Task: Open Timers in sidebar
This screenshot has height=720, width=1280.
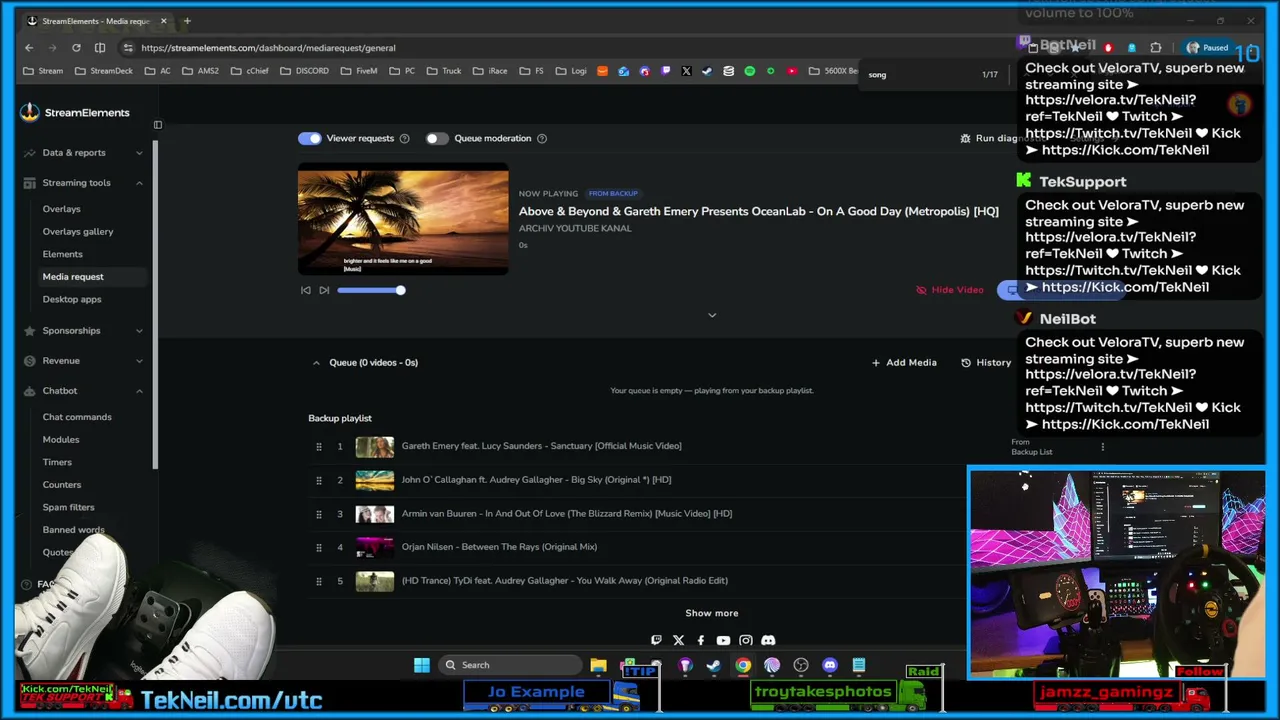Action: pos(57,463)
